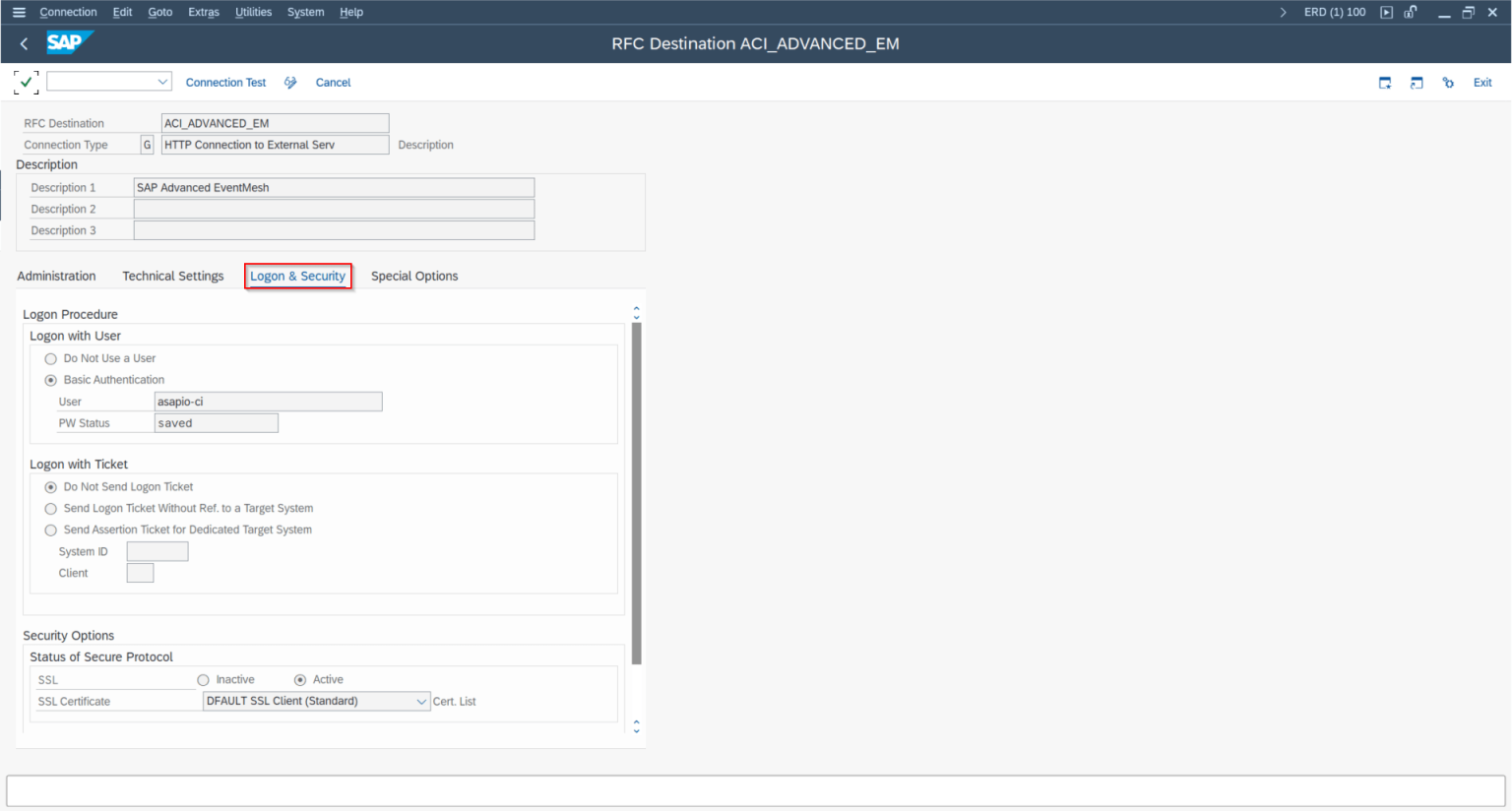Open the SSL Certificate dropdown
The image size is (1512, 811).
(423, 701)
